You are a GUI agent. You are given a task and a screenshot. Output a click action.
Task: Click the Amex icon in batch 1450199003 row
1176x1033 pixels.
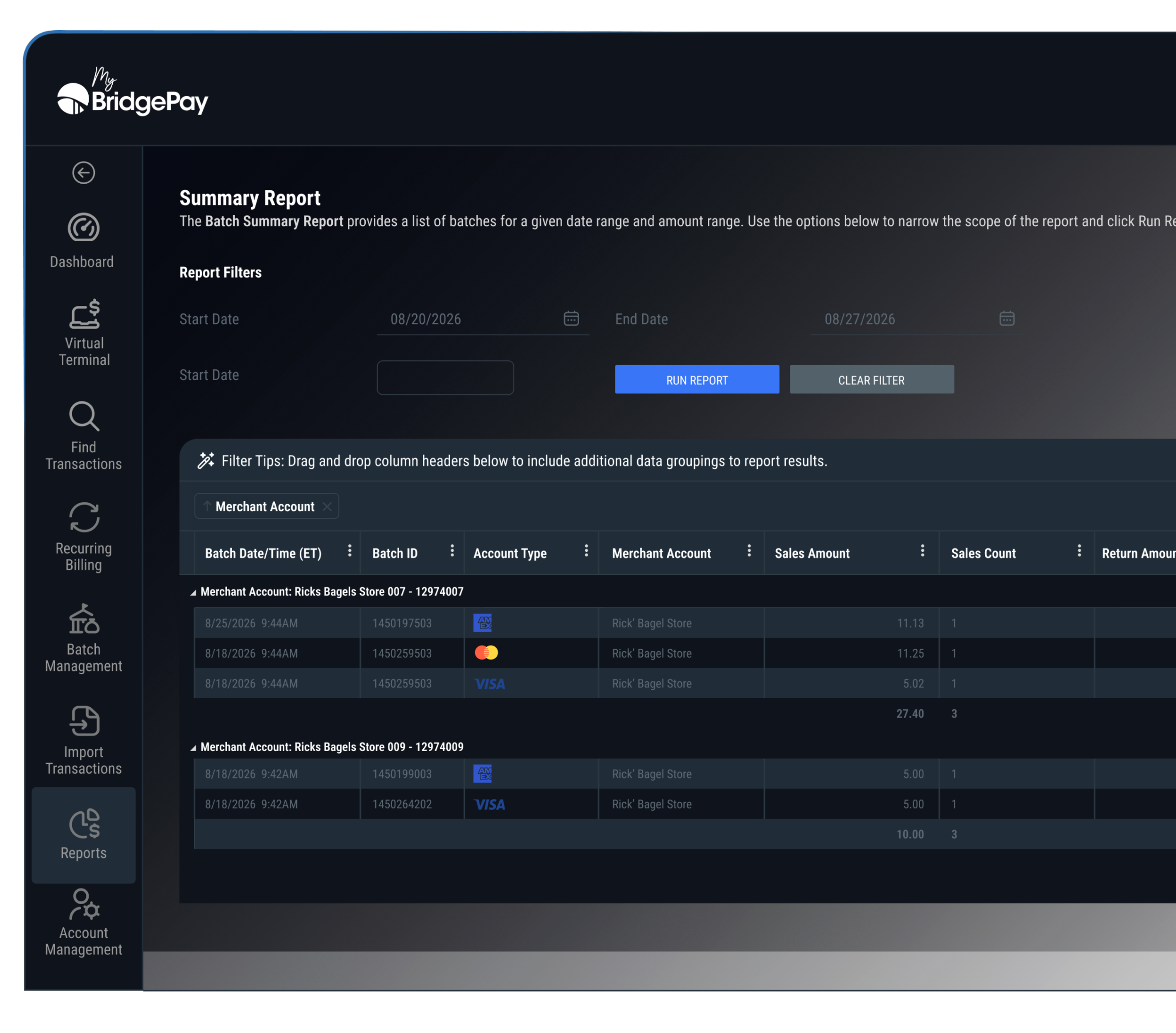[482, 773]
